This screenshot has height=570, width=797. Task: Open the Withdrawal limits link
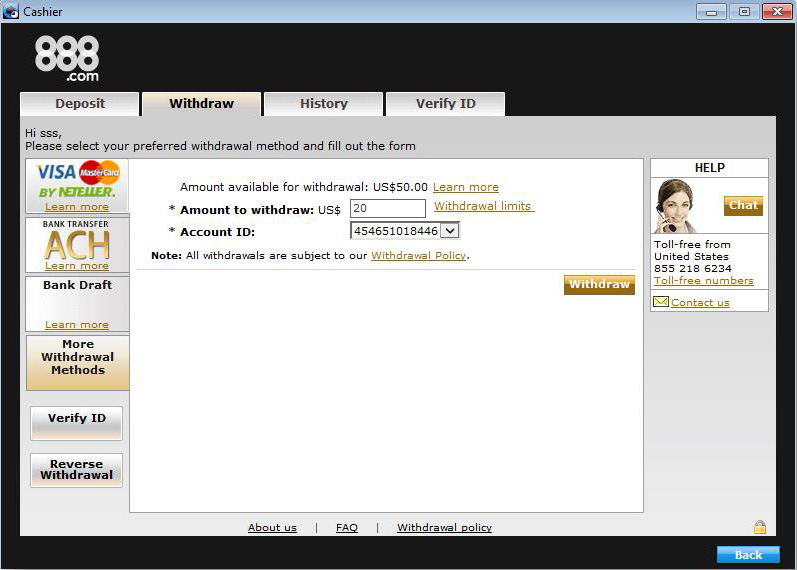tap(483, 206)
